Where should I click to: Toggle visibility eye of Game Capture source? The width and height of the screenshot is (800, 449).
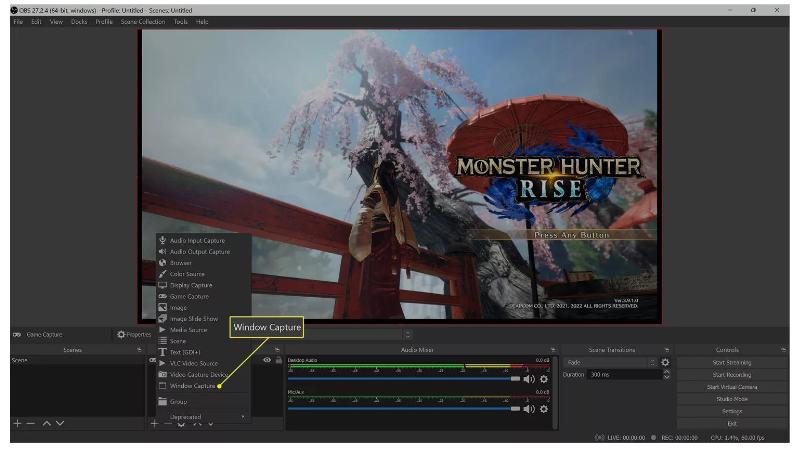267,360
